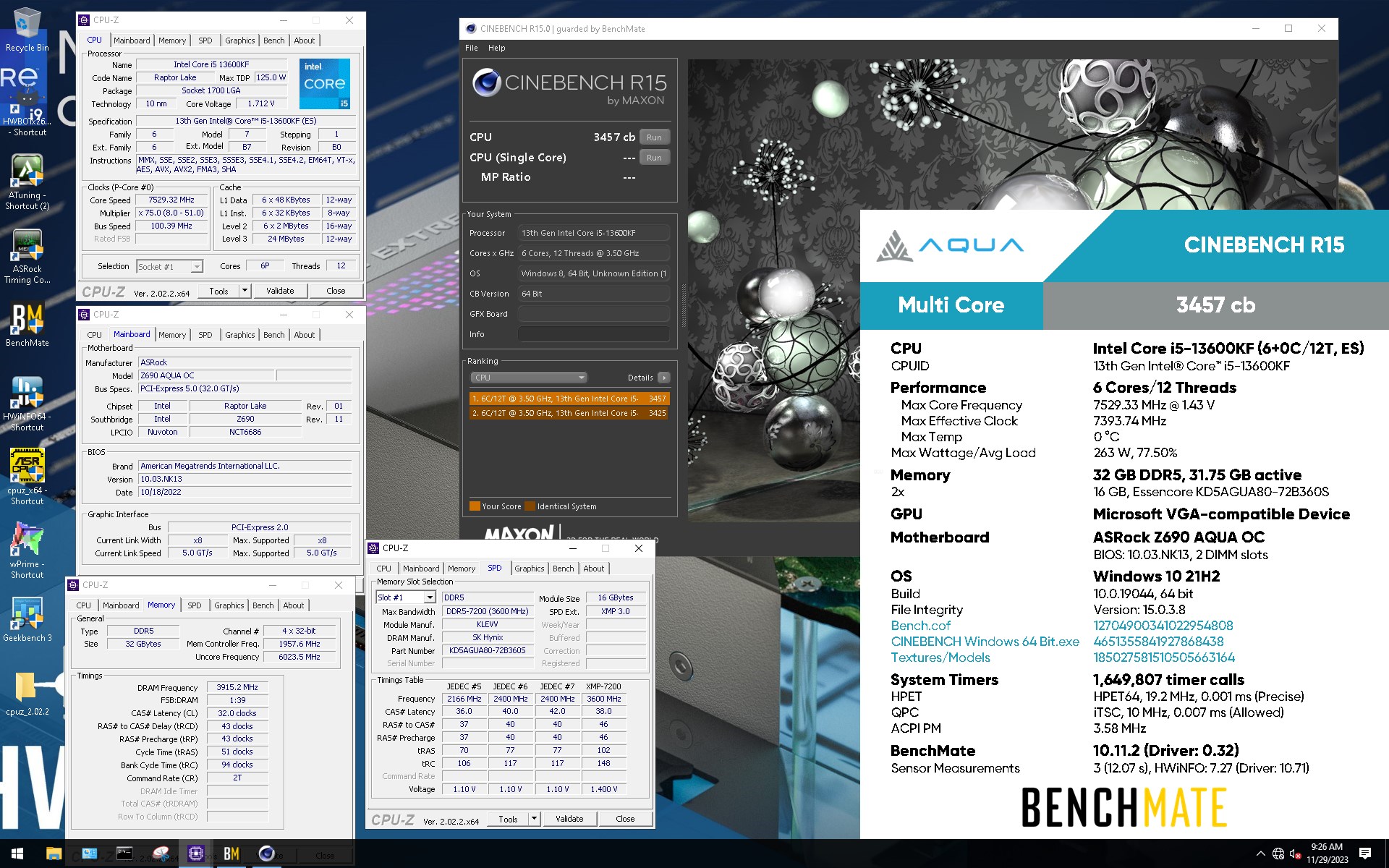Click the 3457 cb Multi Core score

1215,305
